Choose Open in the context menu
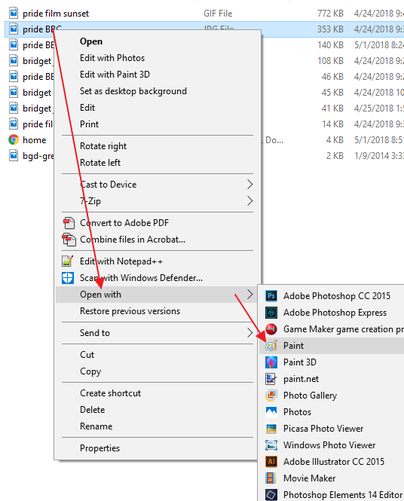The width and height of the screenshot is (404, 501). pyautogui.click(x=91, y=41)
